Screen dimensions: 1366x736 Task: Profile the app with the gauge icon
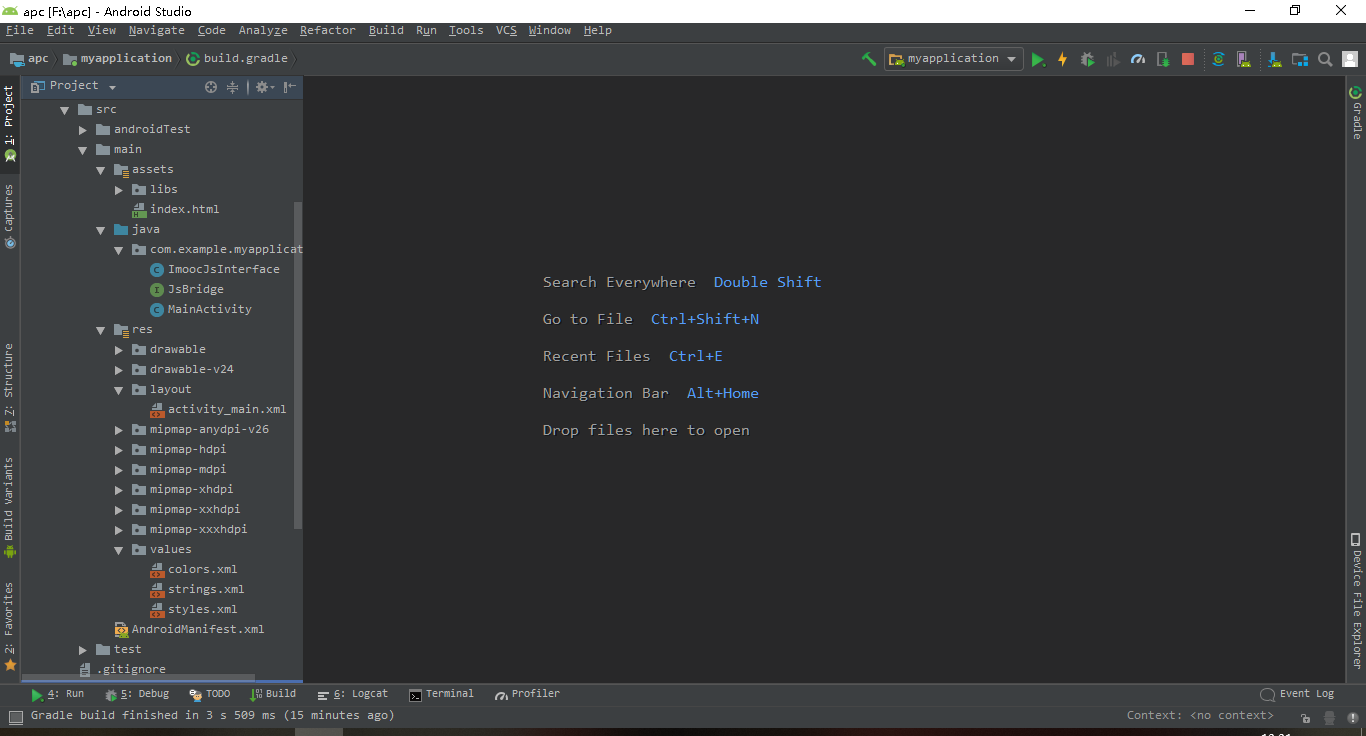[1137, 59]
